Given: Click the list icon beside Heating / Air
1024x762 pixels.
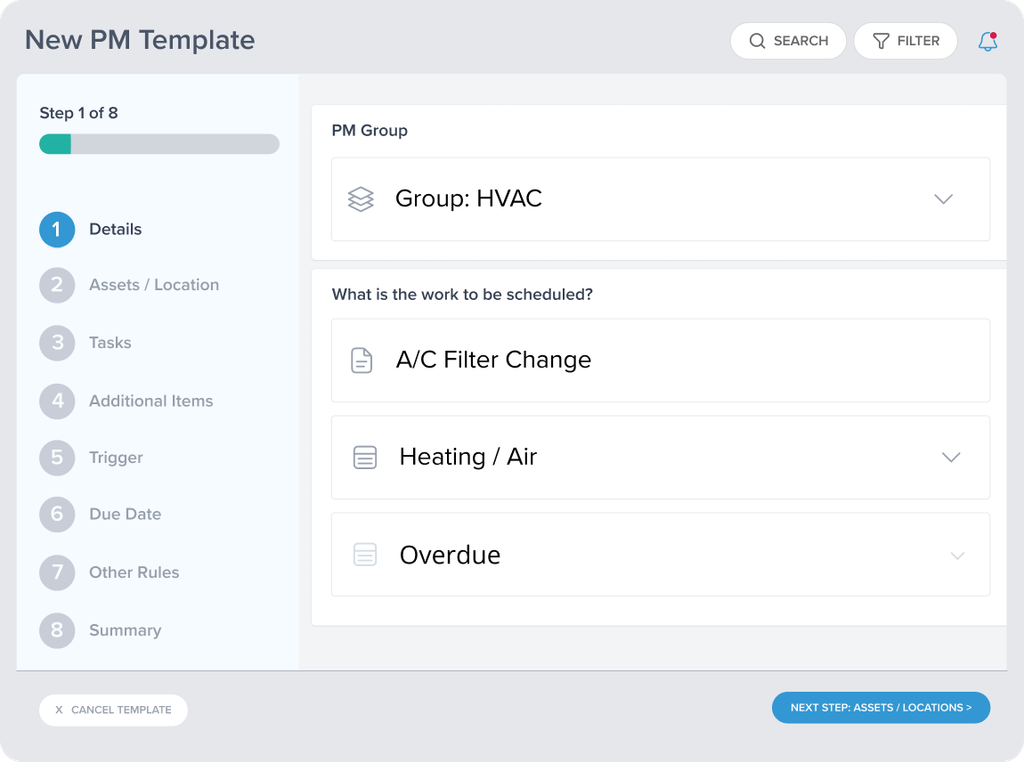Looking at the screenshot, I should (x=365, y=457).
